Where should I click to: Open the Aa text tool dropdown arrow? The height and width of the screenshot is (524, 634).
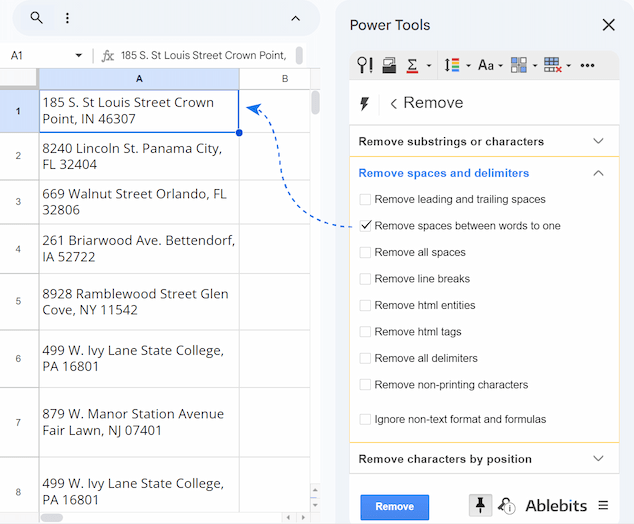tap(500, 66)
